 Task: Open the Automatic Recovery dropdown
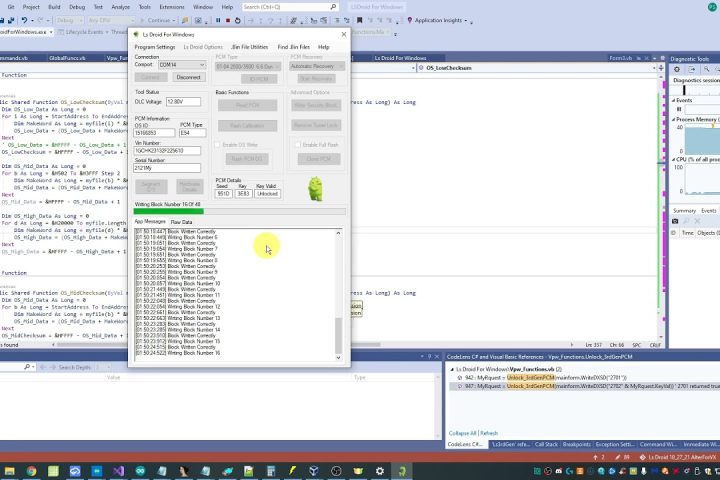(x=317, y=67)
